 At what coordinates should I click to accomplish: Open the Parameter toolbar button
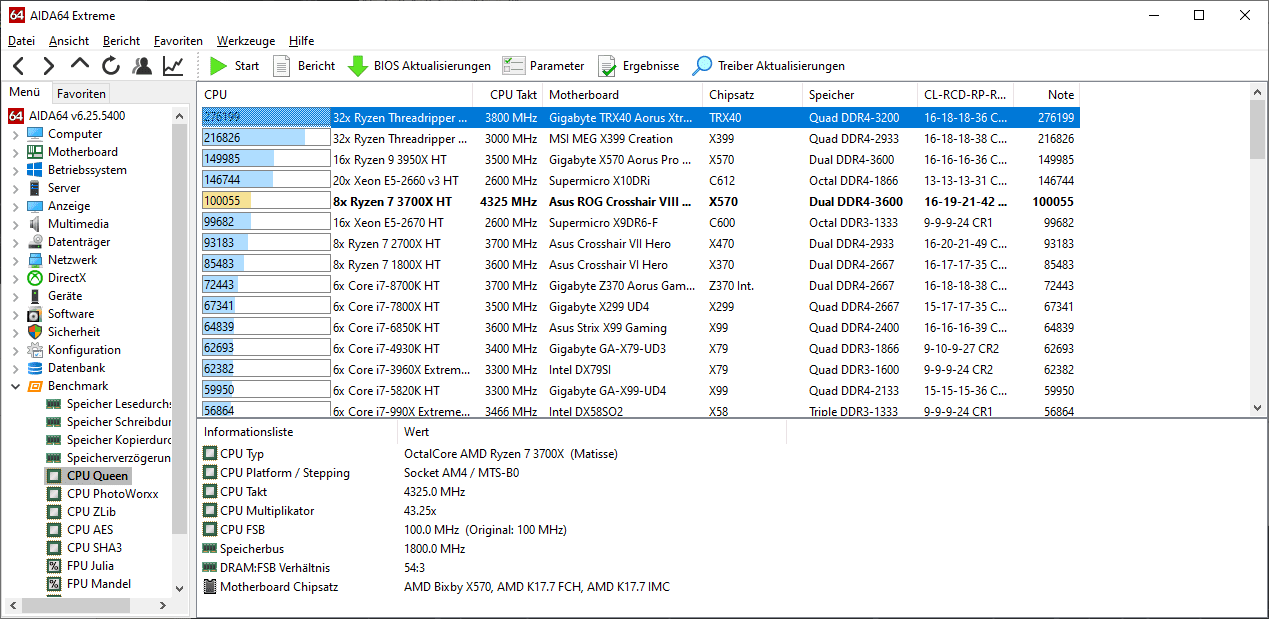tap(544, 66)
